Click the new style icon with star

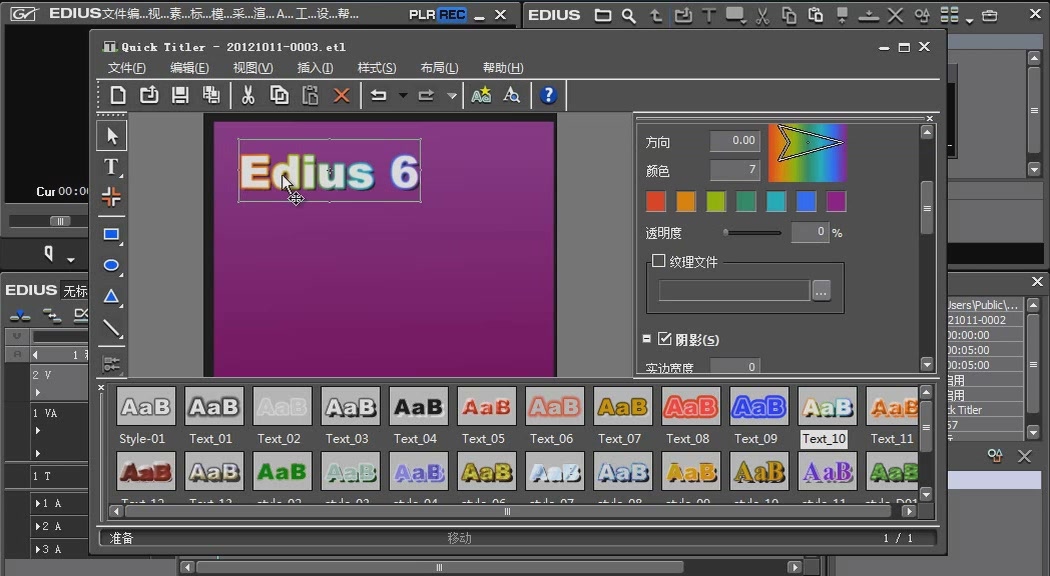pyautogui.click(x=481, y=95)
